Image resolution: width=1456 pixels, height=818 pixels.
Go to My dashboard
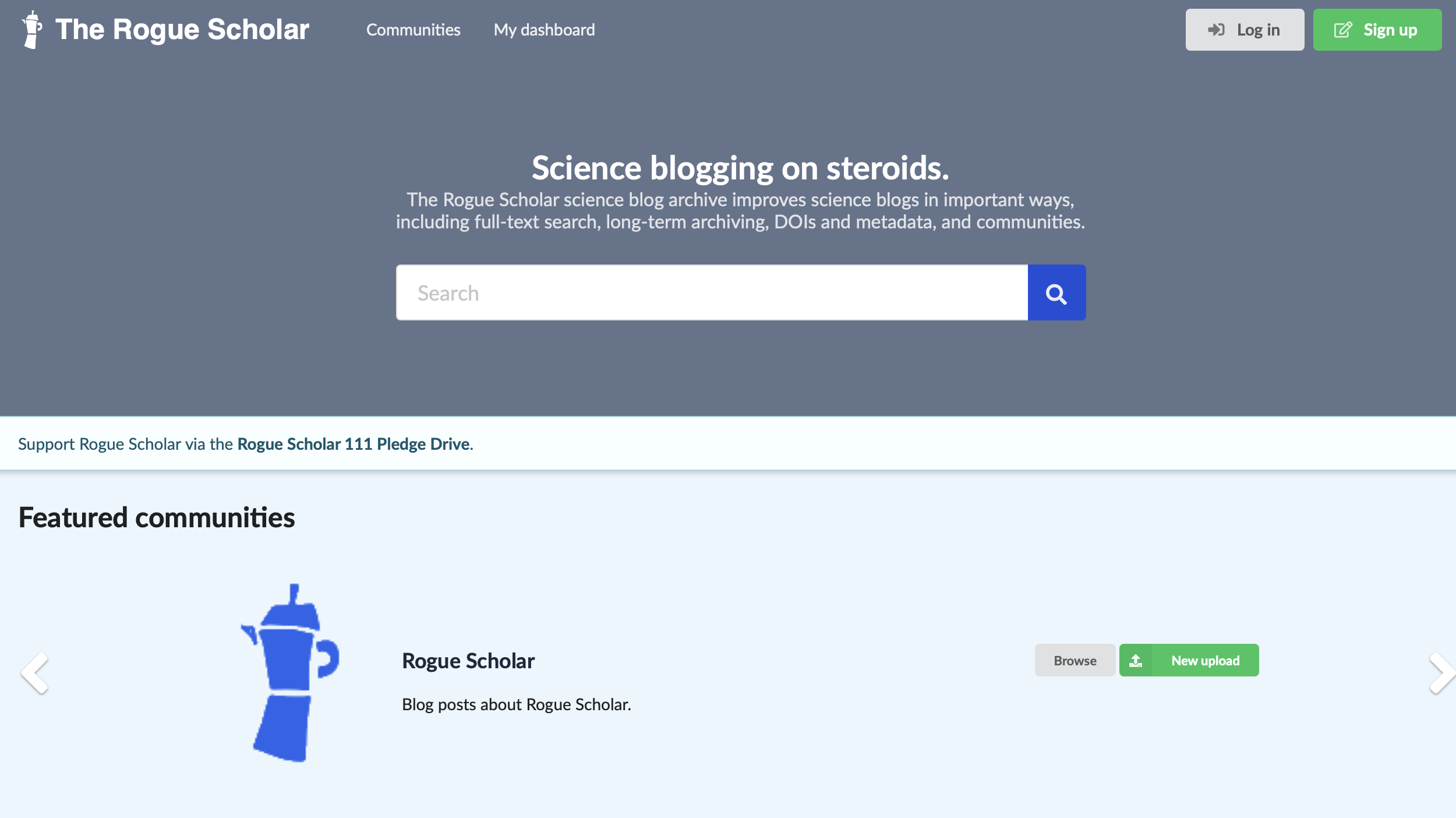[x=544, y=30]
